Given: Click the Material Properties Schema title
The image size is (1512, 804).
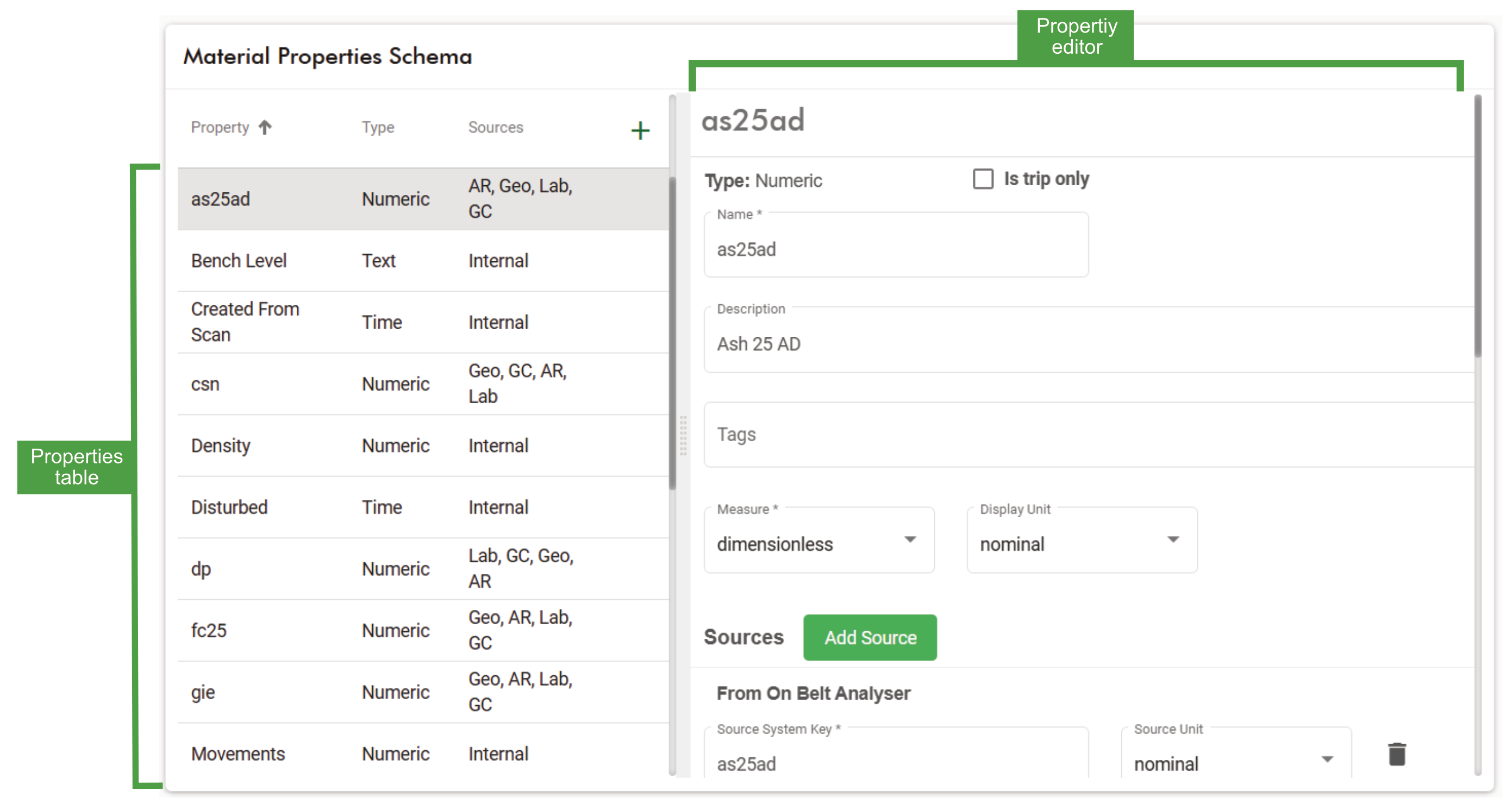Looking at the screenshot, I should click(x=328, y=56).
